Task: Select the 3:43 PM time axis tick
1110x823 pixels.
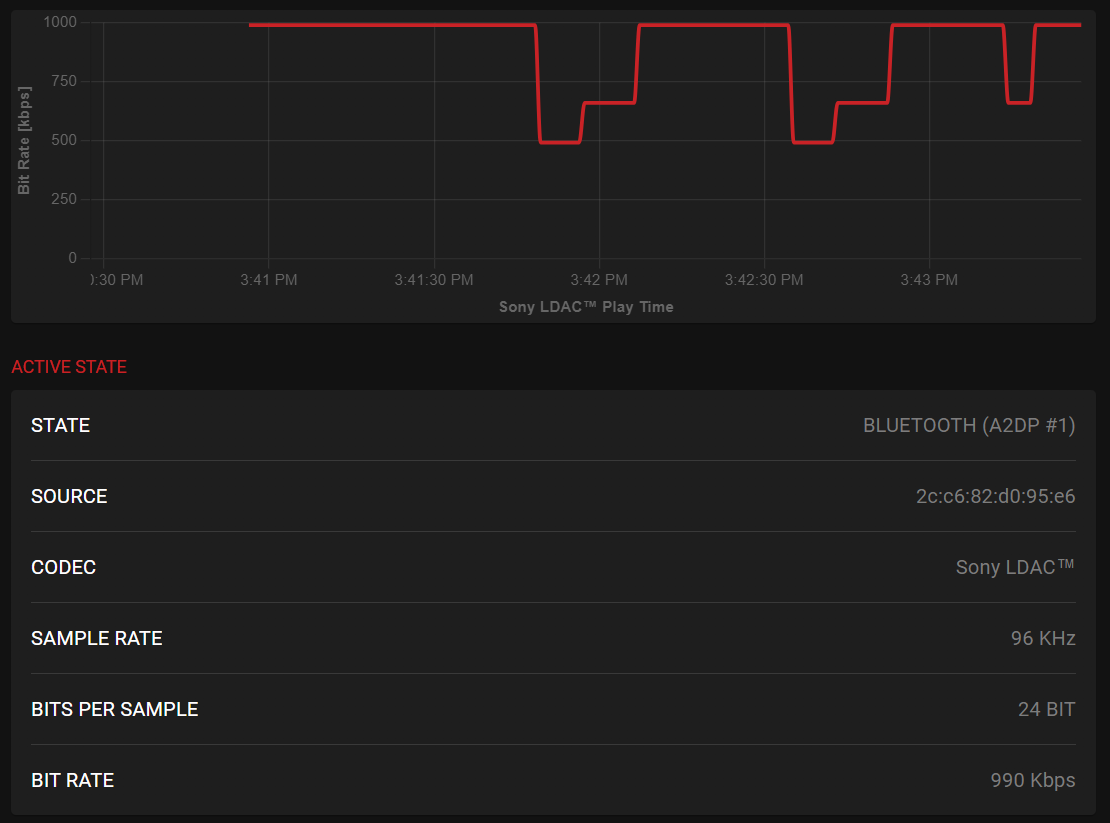Action: pyautogui.click(x=929, y=280)
